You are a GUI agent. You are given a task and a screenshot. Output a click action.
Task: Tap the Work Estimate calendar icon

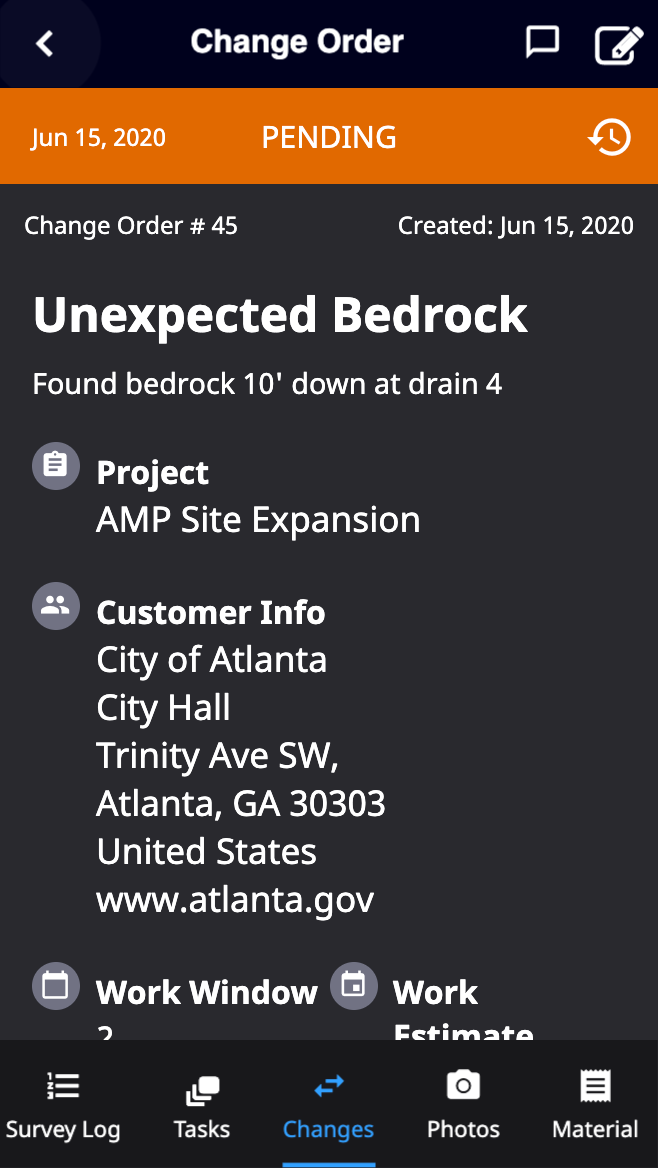coord(354,986)
